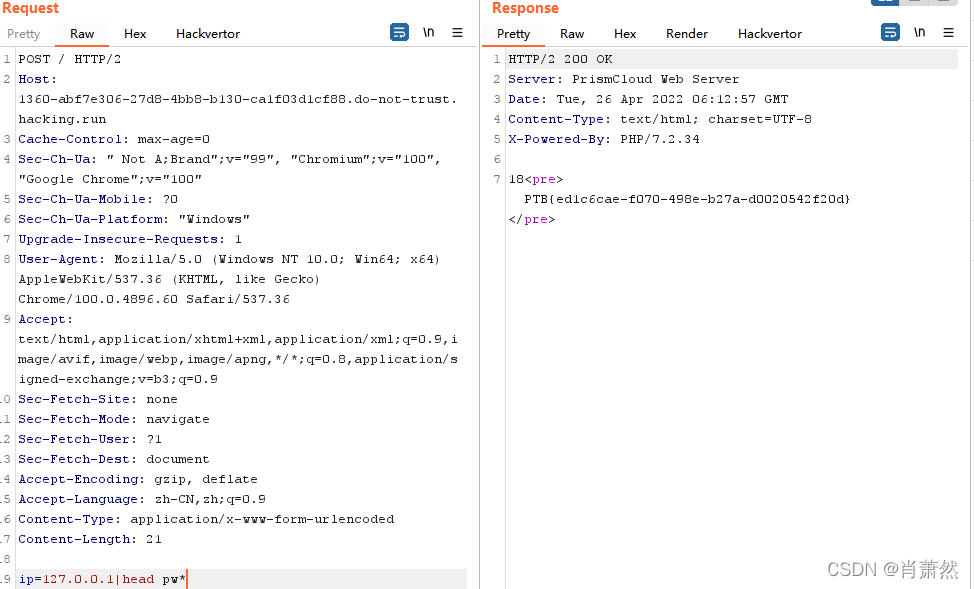
Task: Toggle show non-printable \n icon in Response
Action: tap(919, 32)
